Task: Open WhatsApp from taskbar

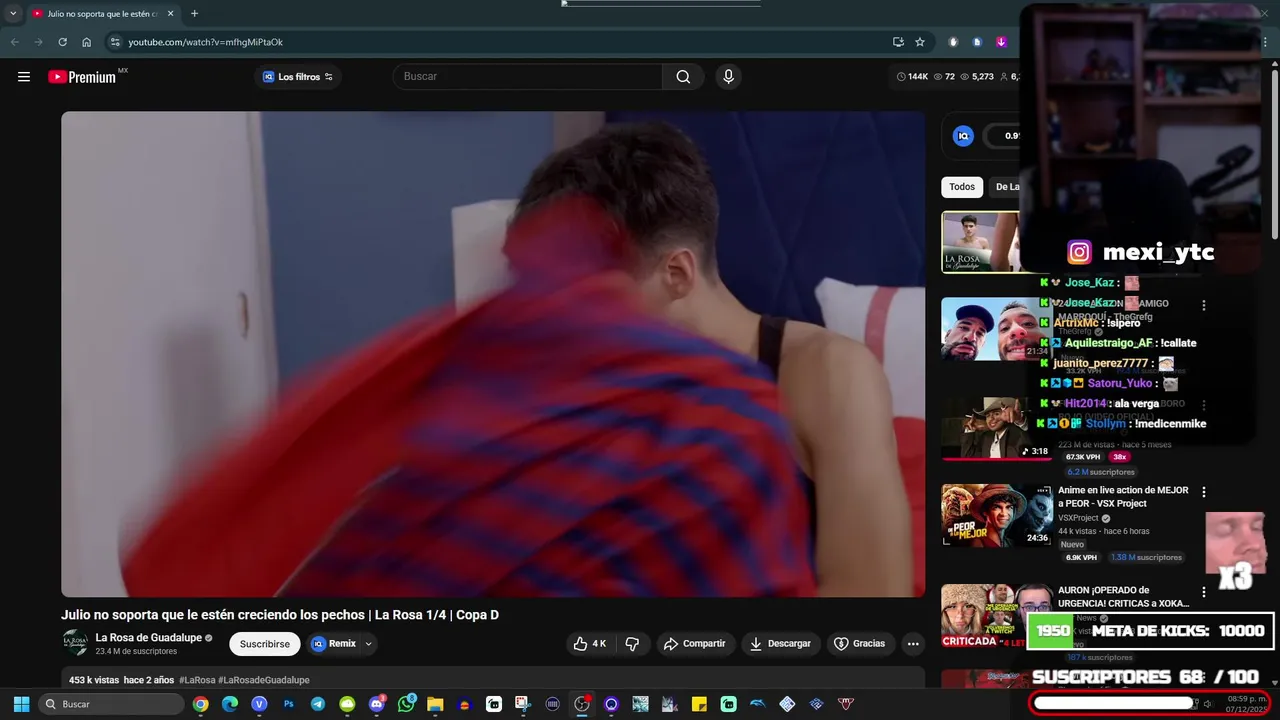Action: click(x=406, y=704)
